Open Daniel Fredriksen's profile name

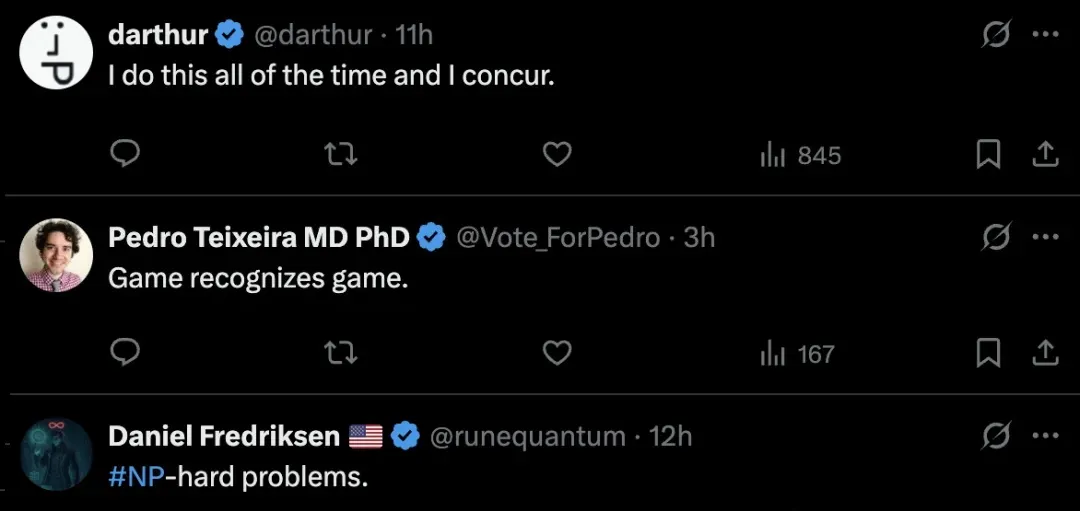point(224,437)
